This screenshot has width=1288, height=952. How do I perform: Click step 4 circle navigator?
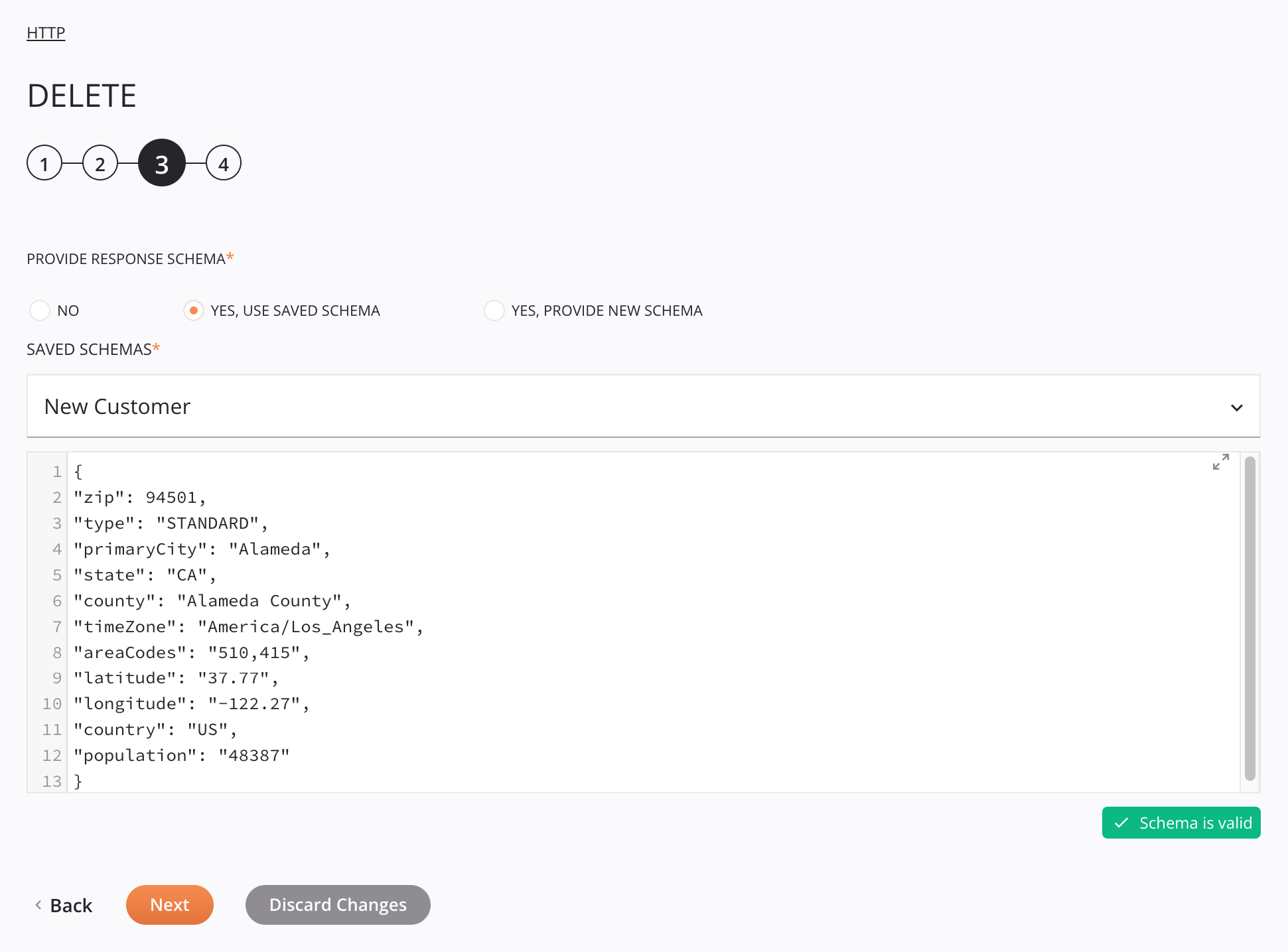click(x=223, y=163)
